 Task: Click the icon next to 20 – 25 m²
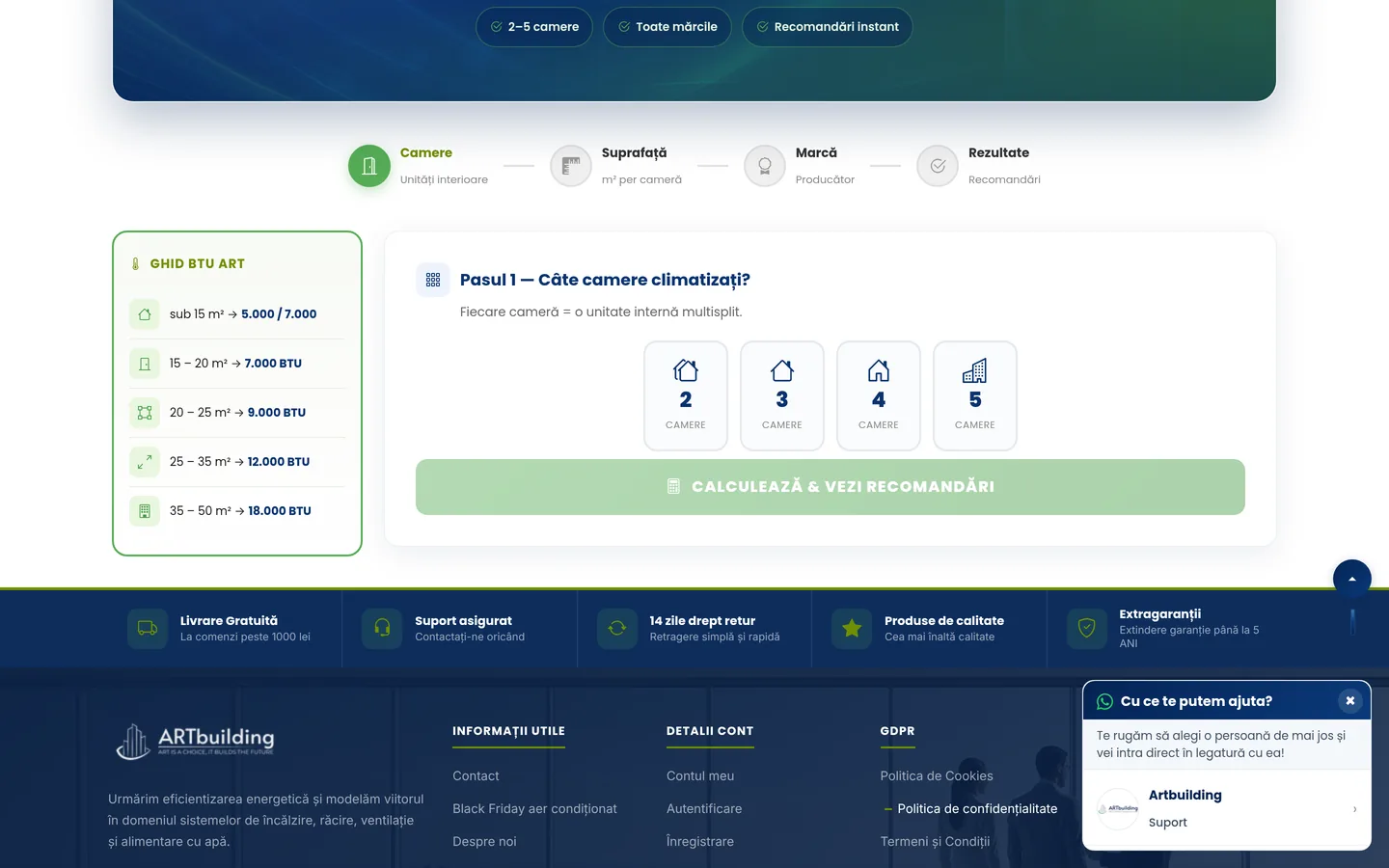[145, 413]
